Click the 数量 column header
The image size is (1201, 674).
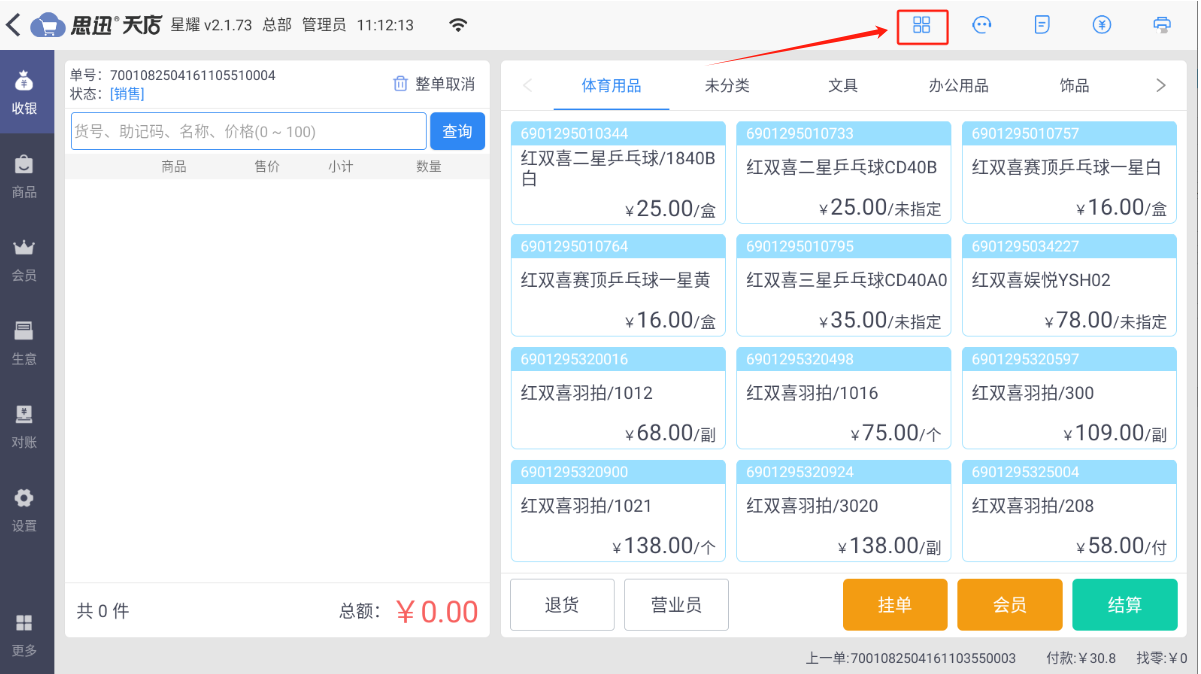429,167
